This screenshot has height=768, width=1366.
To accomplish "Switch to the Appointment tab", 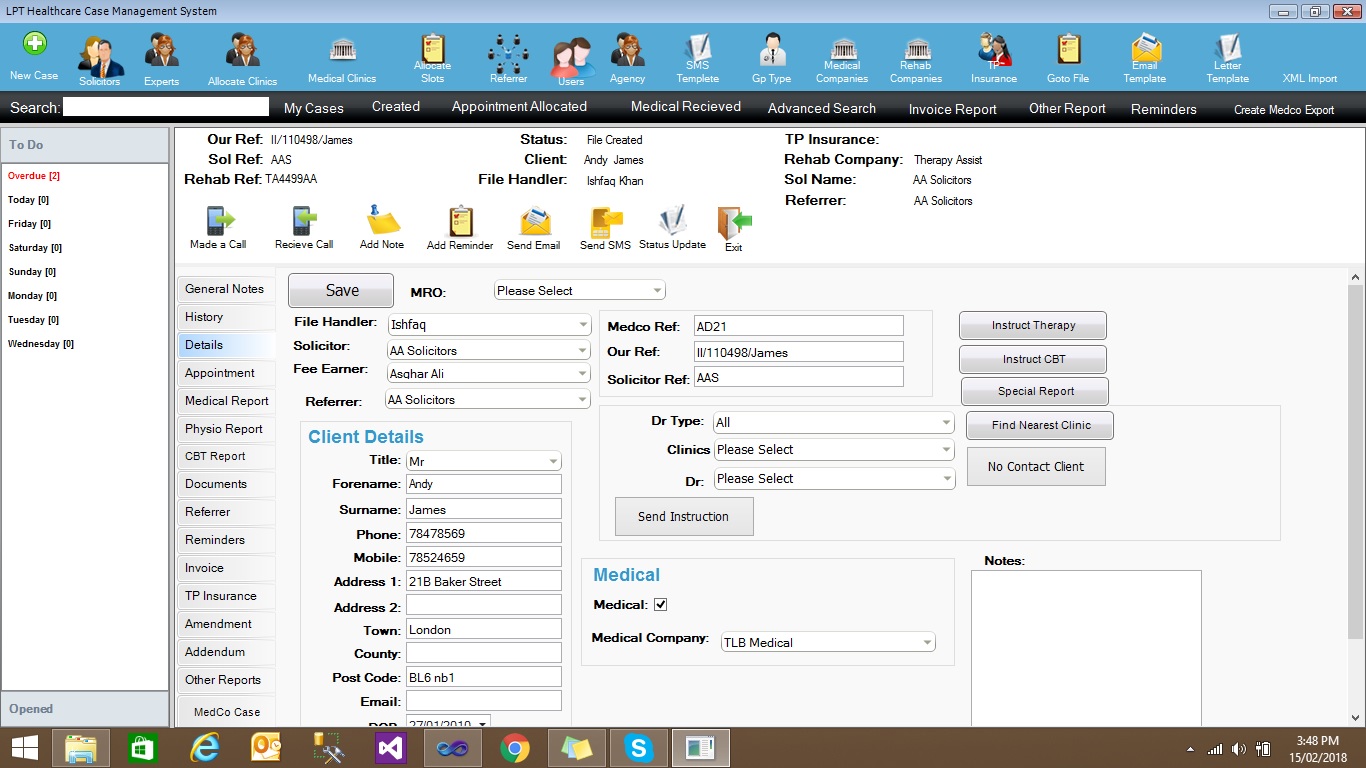I will (x=221, y=373).
